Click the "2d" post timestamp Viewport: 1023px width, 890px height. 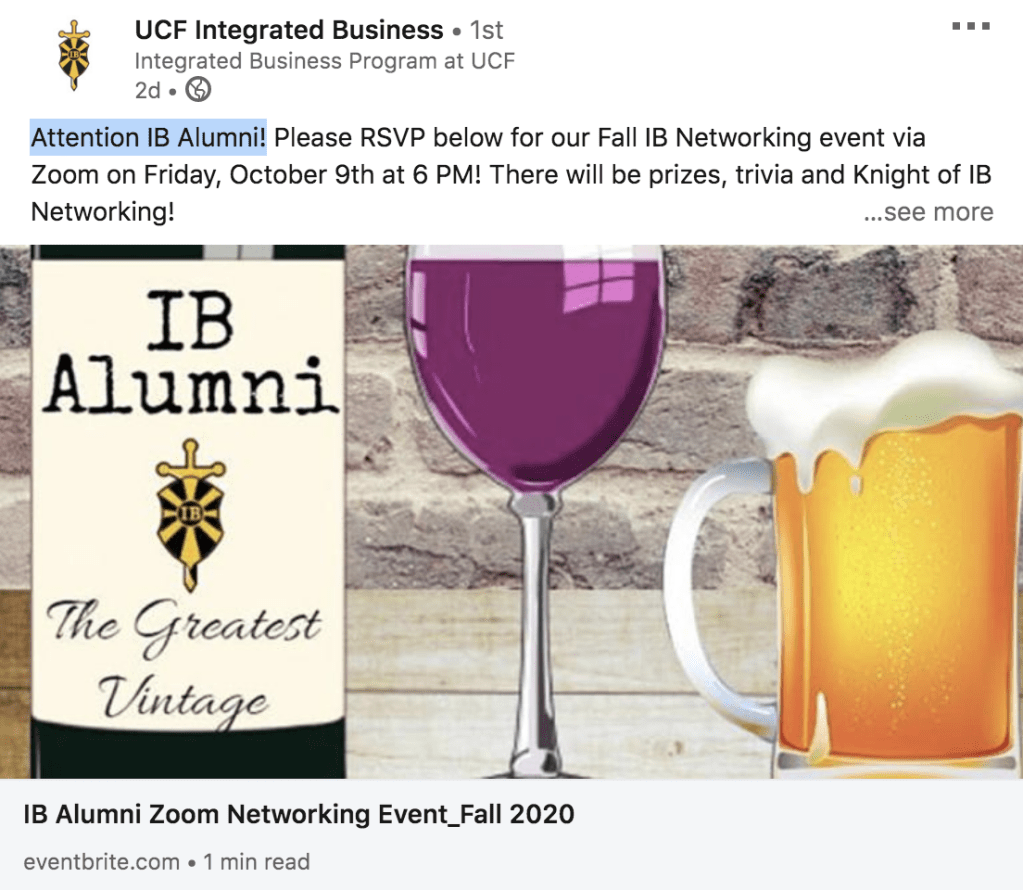point(147,90)
